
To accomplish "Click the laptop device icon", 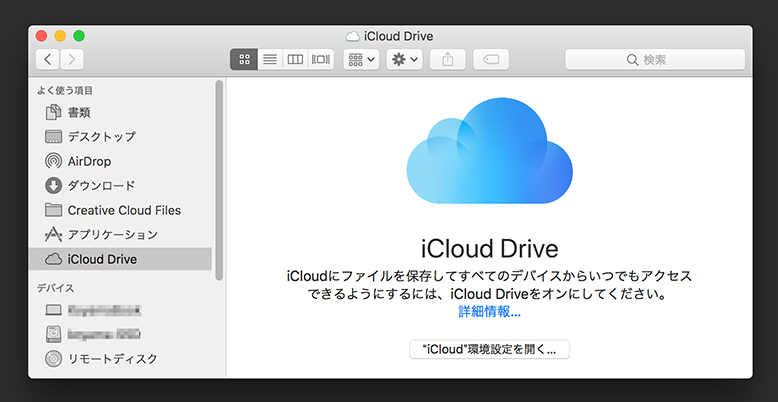I will (53, 311).
